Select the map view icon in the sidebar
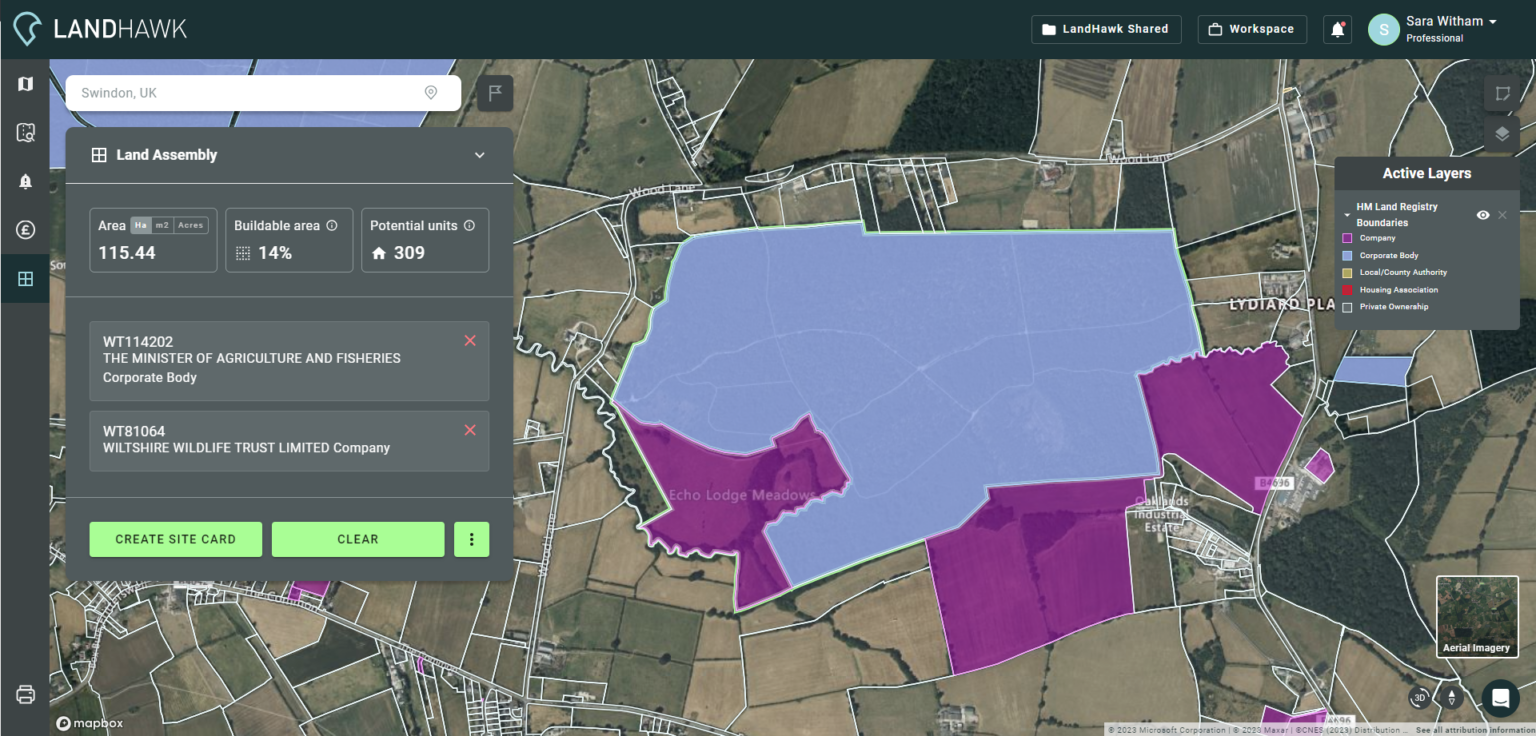1536x736 pixels. [x=25, y=83]
